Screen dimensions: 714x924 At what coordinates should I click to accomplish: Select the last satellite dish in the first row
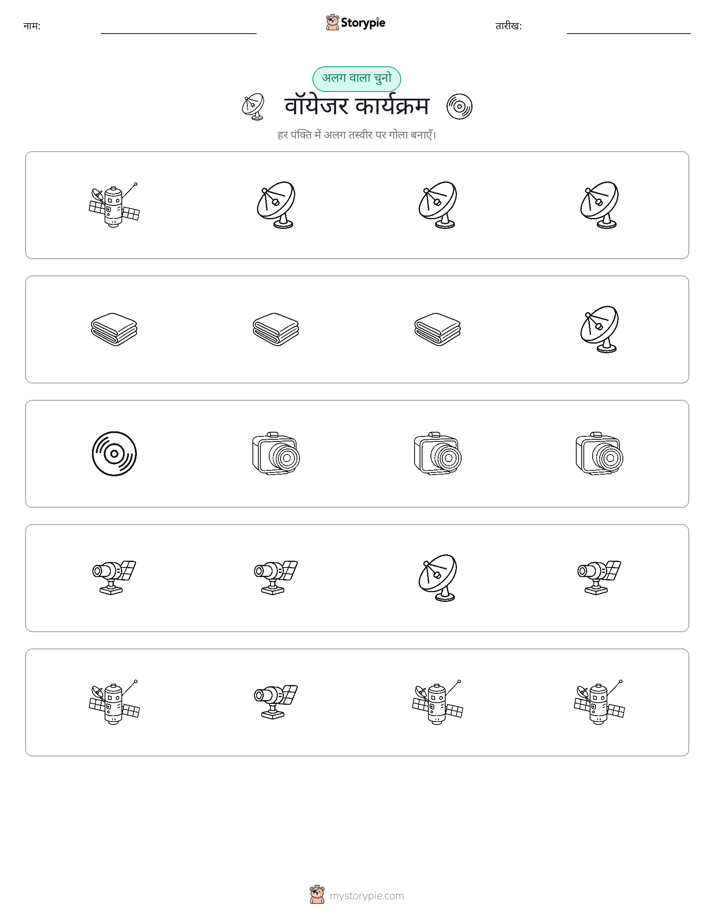coord(599,205)
